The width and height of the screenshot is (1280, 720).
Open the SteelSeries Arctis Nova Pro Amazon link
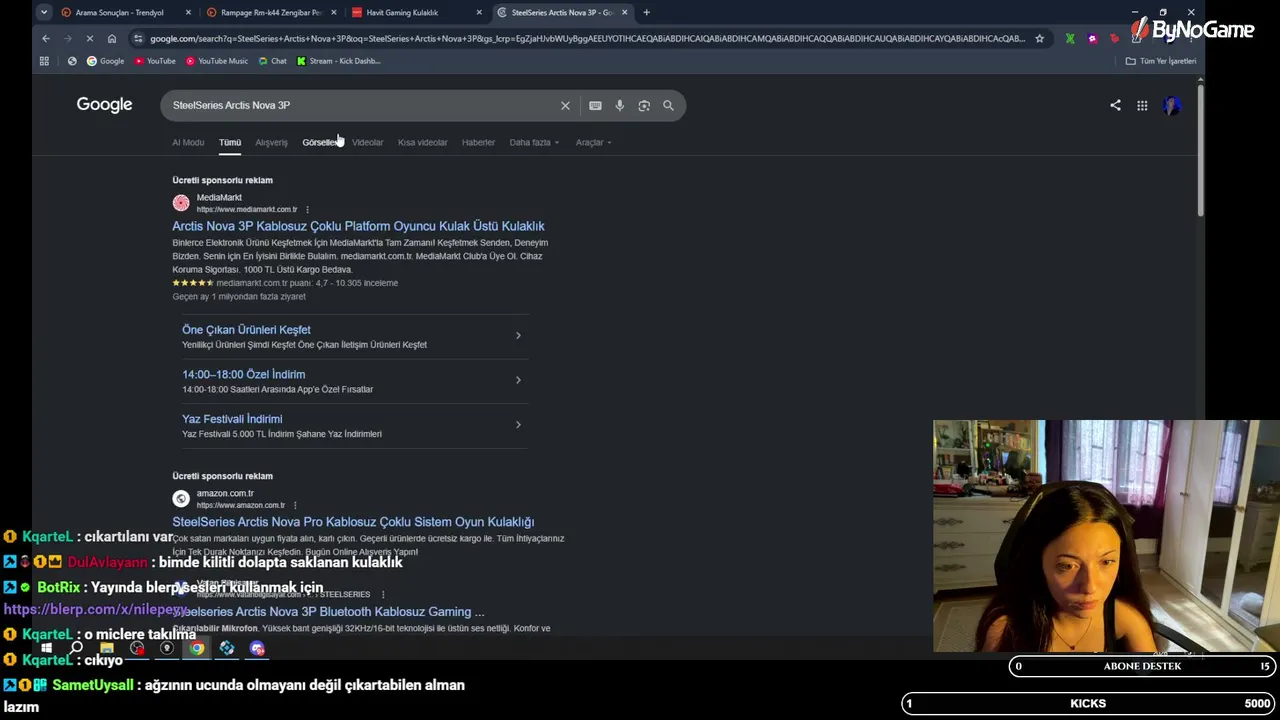[353, 522]
